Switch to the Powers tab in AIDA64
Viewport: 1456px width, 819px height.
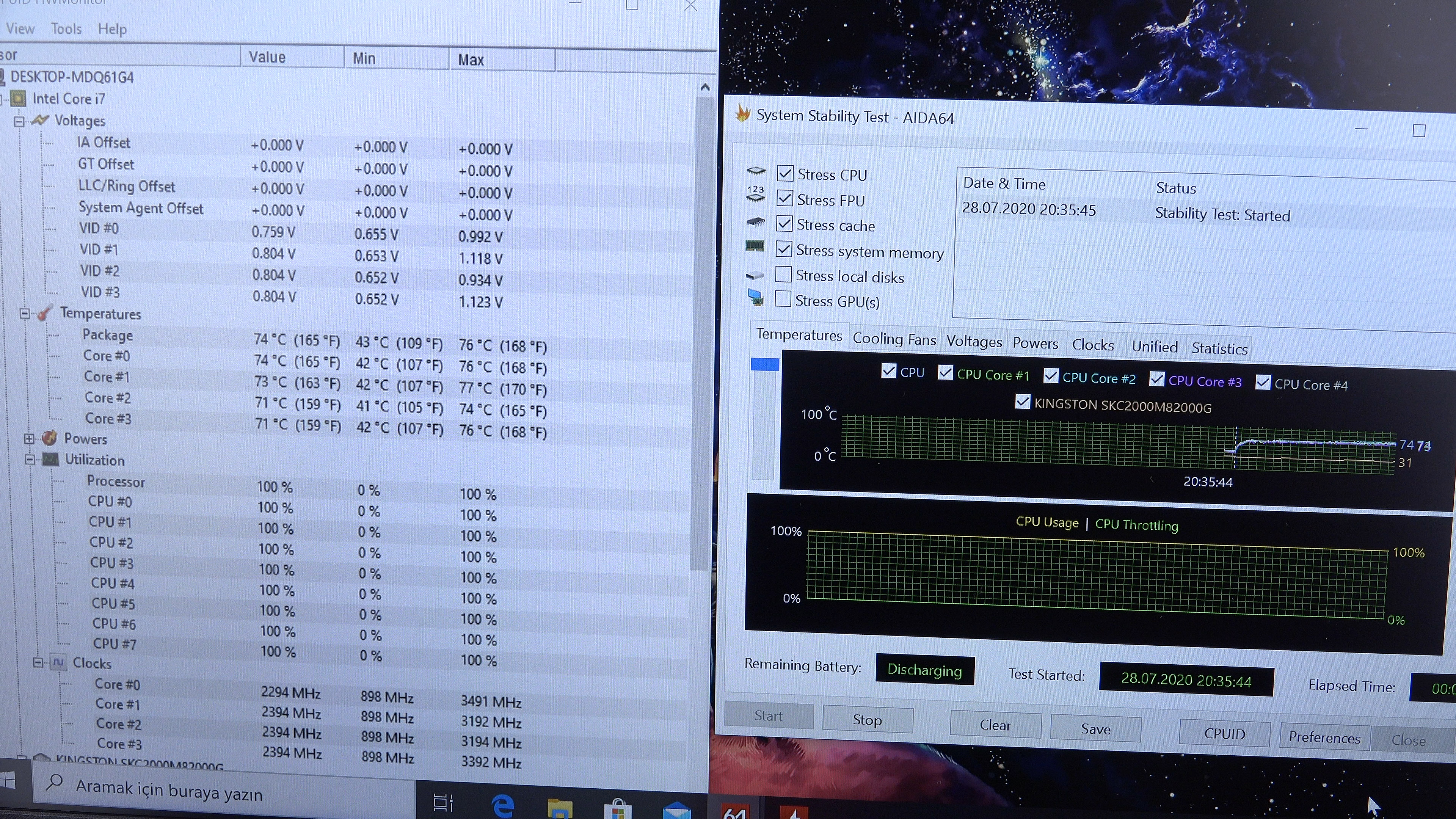click(x=1036, y=344)
